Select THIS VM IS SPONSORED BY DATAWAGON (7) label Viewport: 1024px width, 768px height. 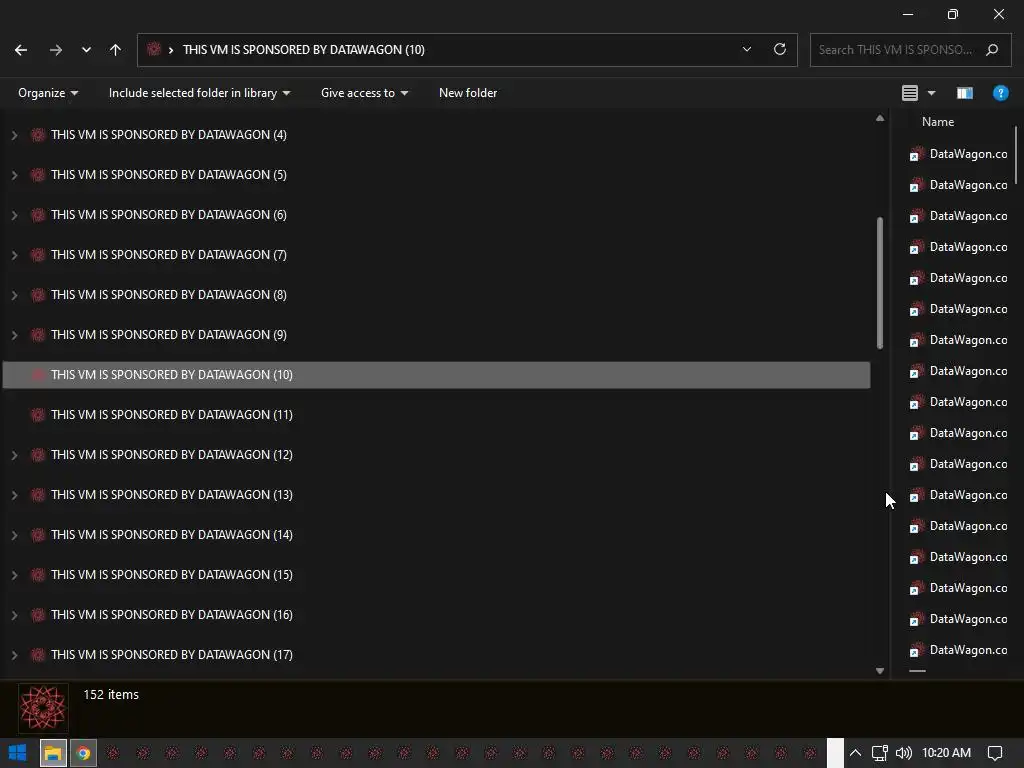(x=168, y=255)
